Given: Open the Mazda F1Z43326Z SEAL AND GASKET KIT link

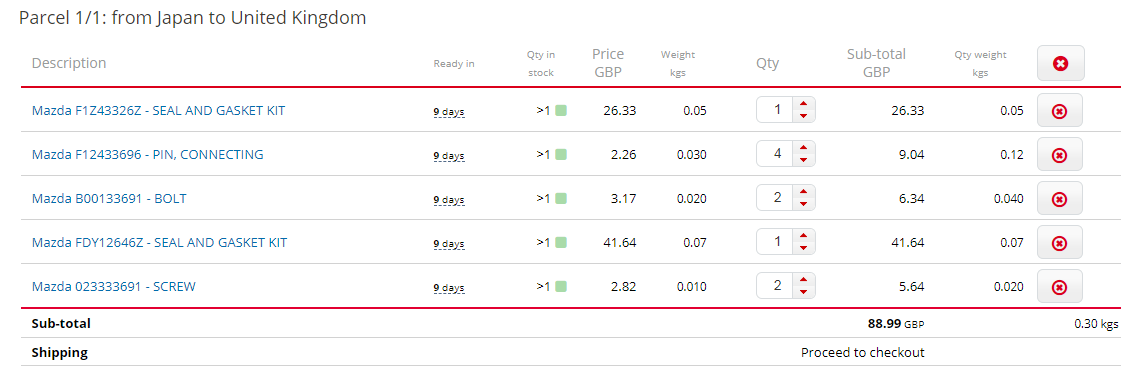Looking at the screenshot, I should pos(159,111).
